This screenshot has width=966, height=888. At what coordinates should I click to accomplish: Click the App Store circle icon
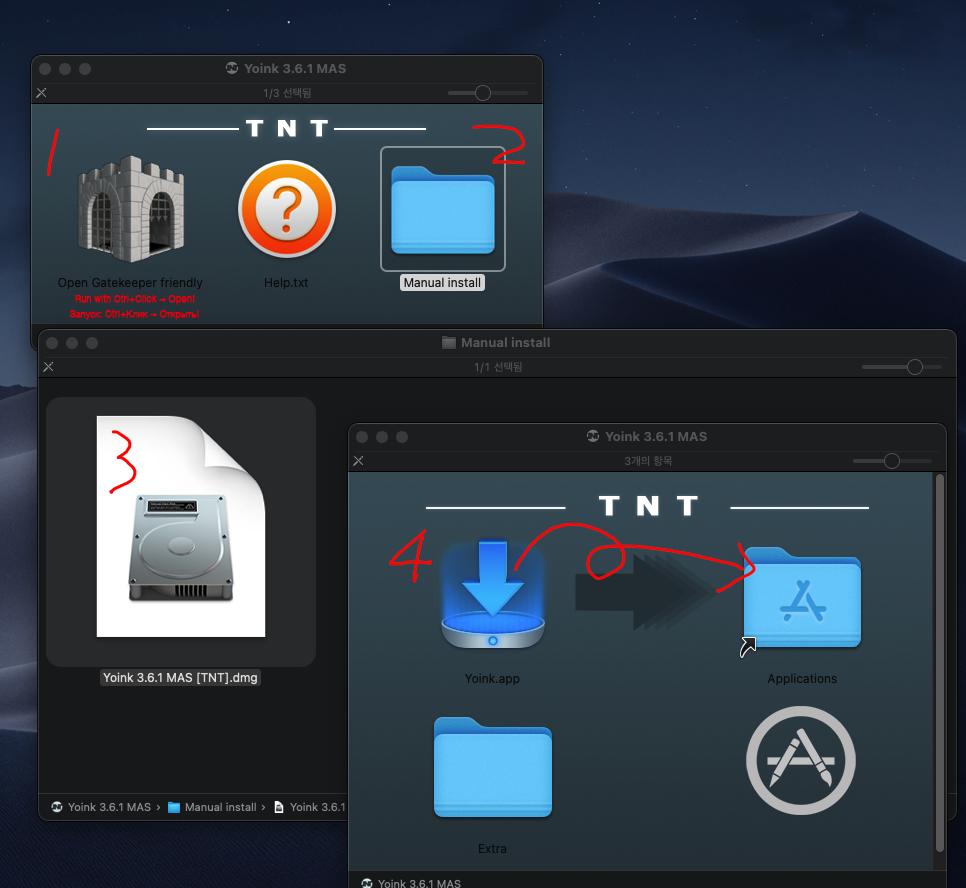(800, 760)
